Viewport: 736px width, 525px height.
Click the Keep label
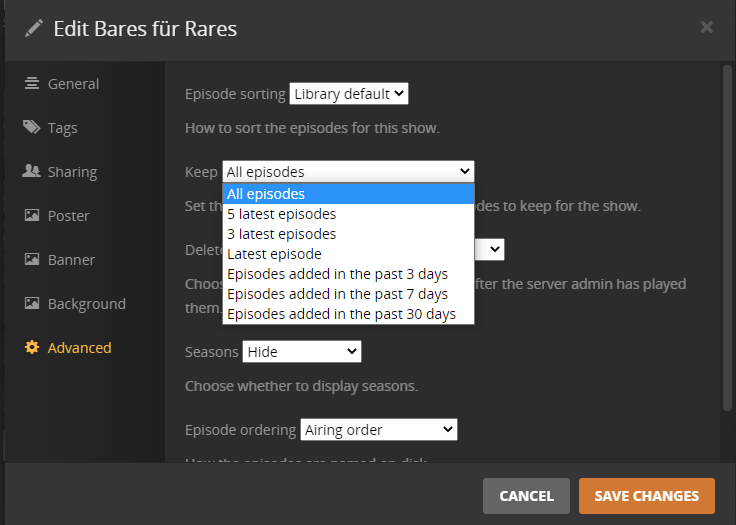(x=201, y=172)
